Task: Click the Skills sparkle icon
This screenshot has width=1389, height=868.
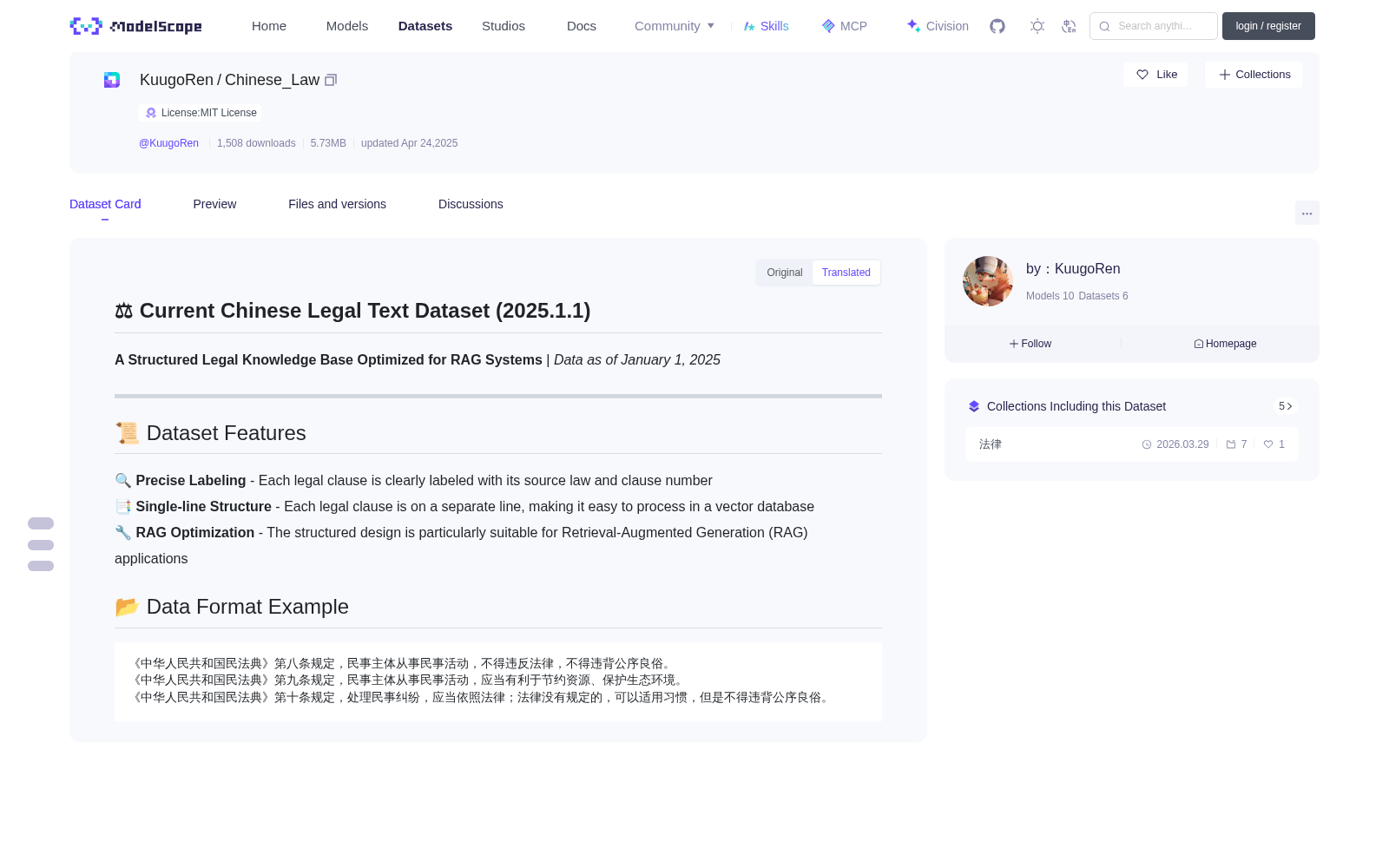Action: [x=749, y=26]
